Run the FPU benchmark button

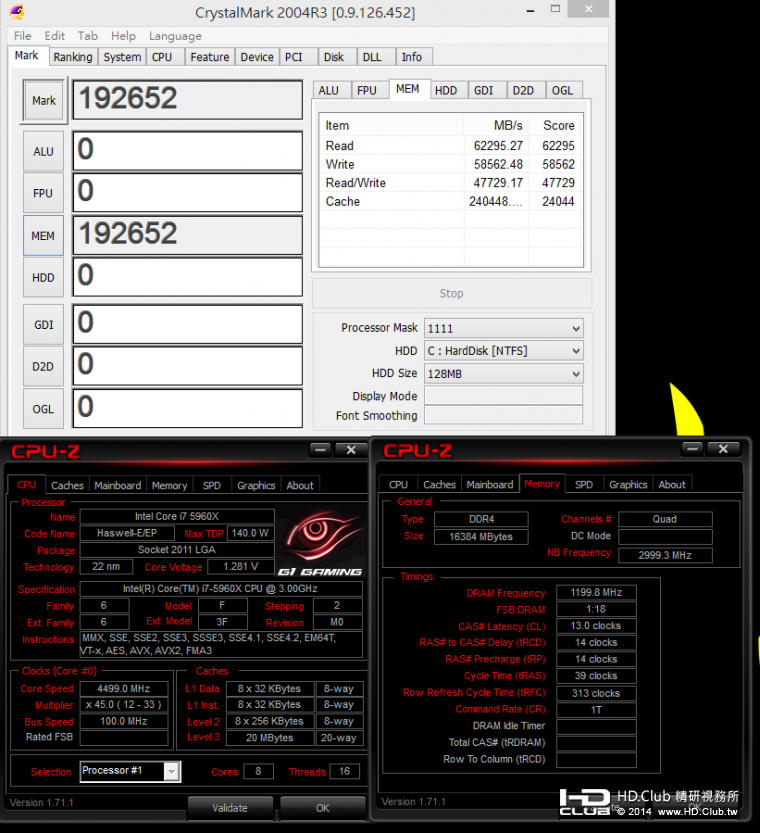(44, 193)
